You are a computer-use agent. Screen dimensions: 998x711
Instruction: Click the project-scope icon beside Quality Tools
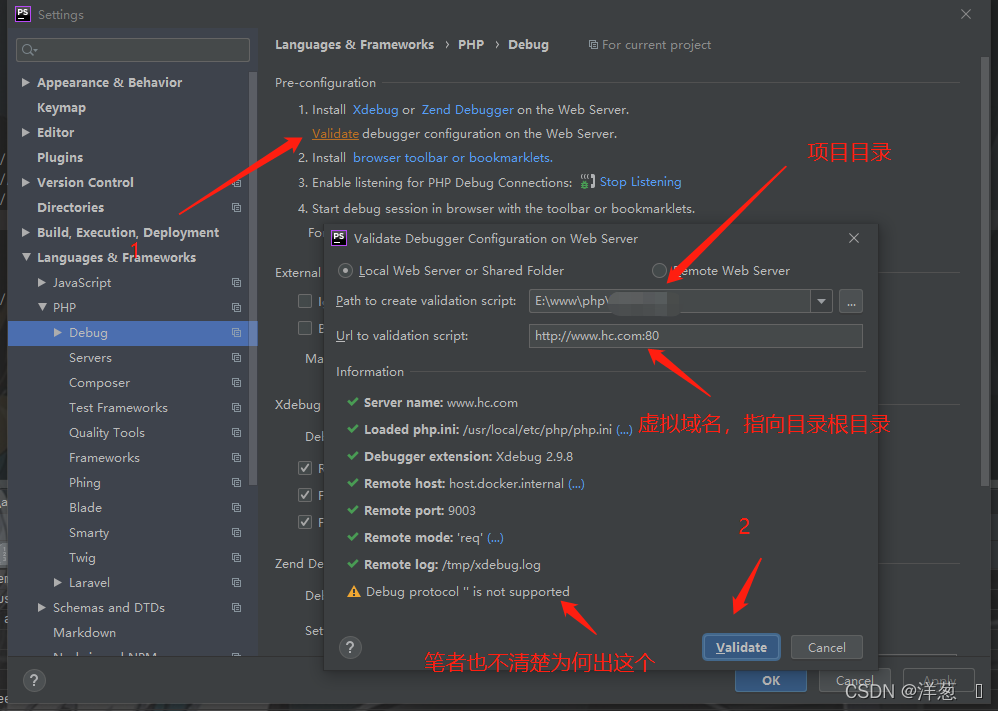237,433
